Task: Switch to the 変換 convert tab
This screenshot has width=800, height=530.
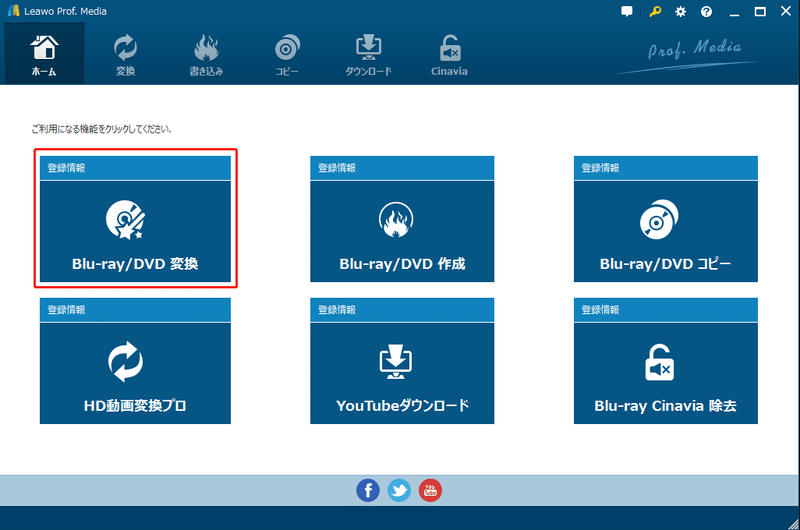Action: pyautogui.click(x=125, y=54)
